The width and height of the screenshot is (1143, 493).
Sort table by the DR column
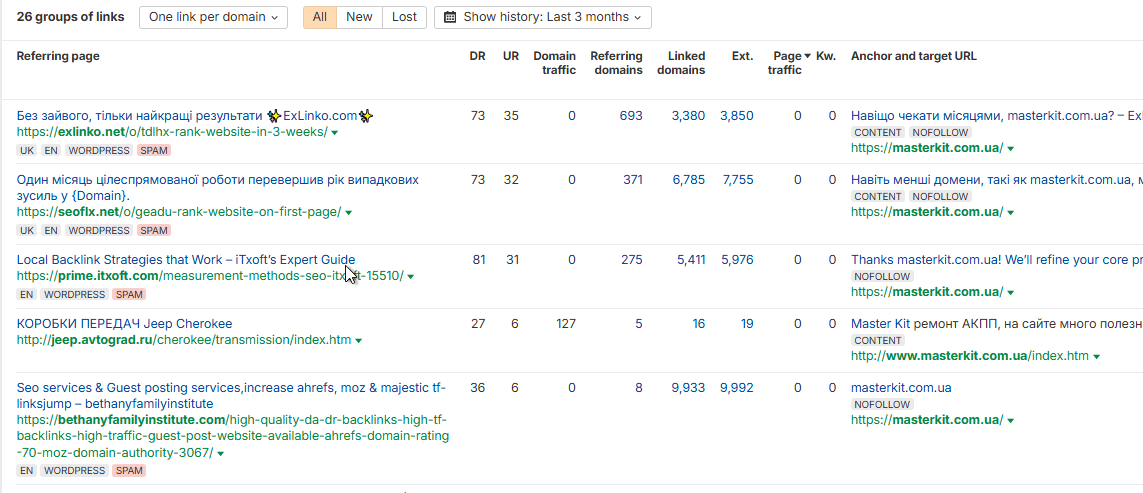477,56
